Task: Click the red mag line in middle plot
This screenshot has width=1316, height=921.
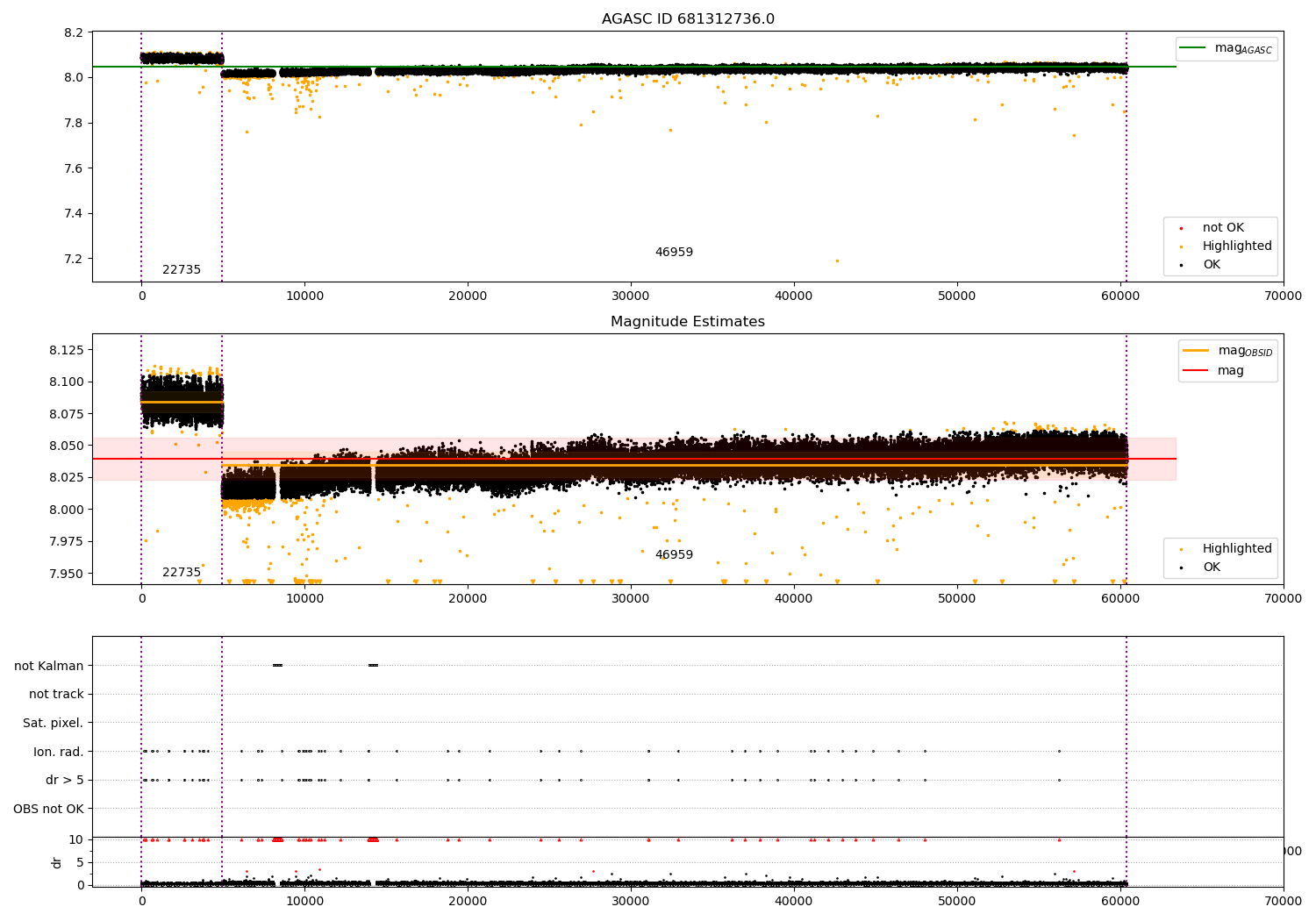Action: (x=633, y=459)
